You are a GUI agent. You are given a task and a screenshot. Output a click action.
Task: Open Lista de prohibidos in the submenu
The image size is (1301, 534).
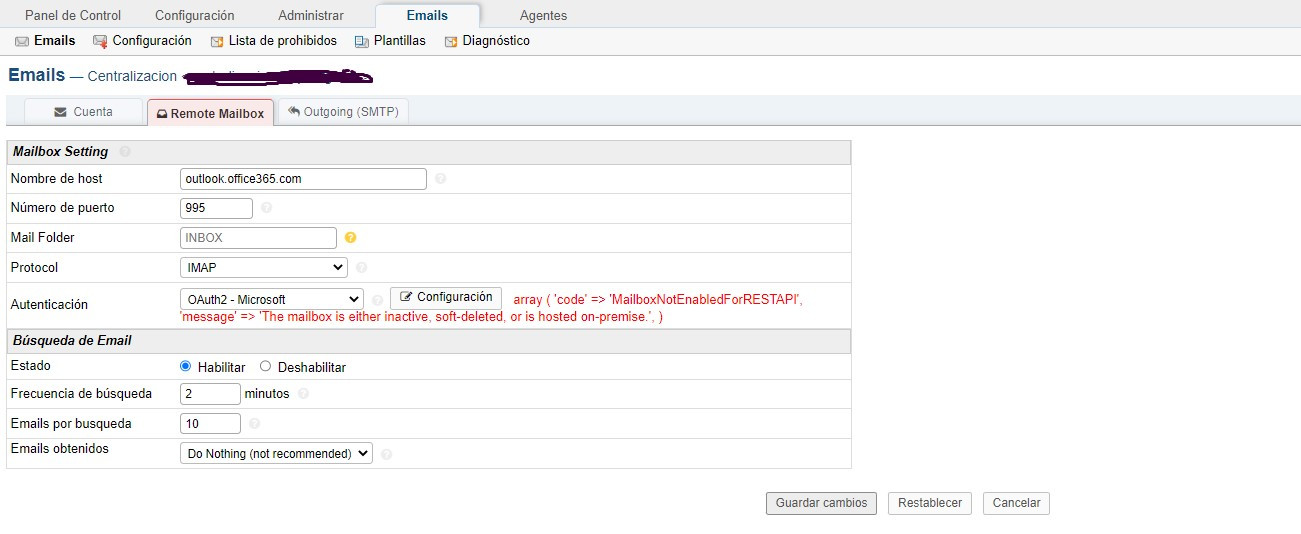pyautogui.click(x=273, y=41)
